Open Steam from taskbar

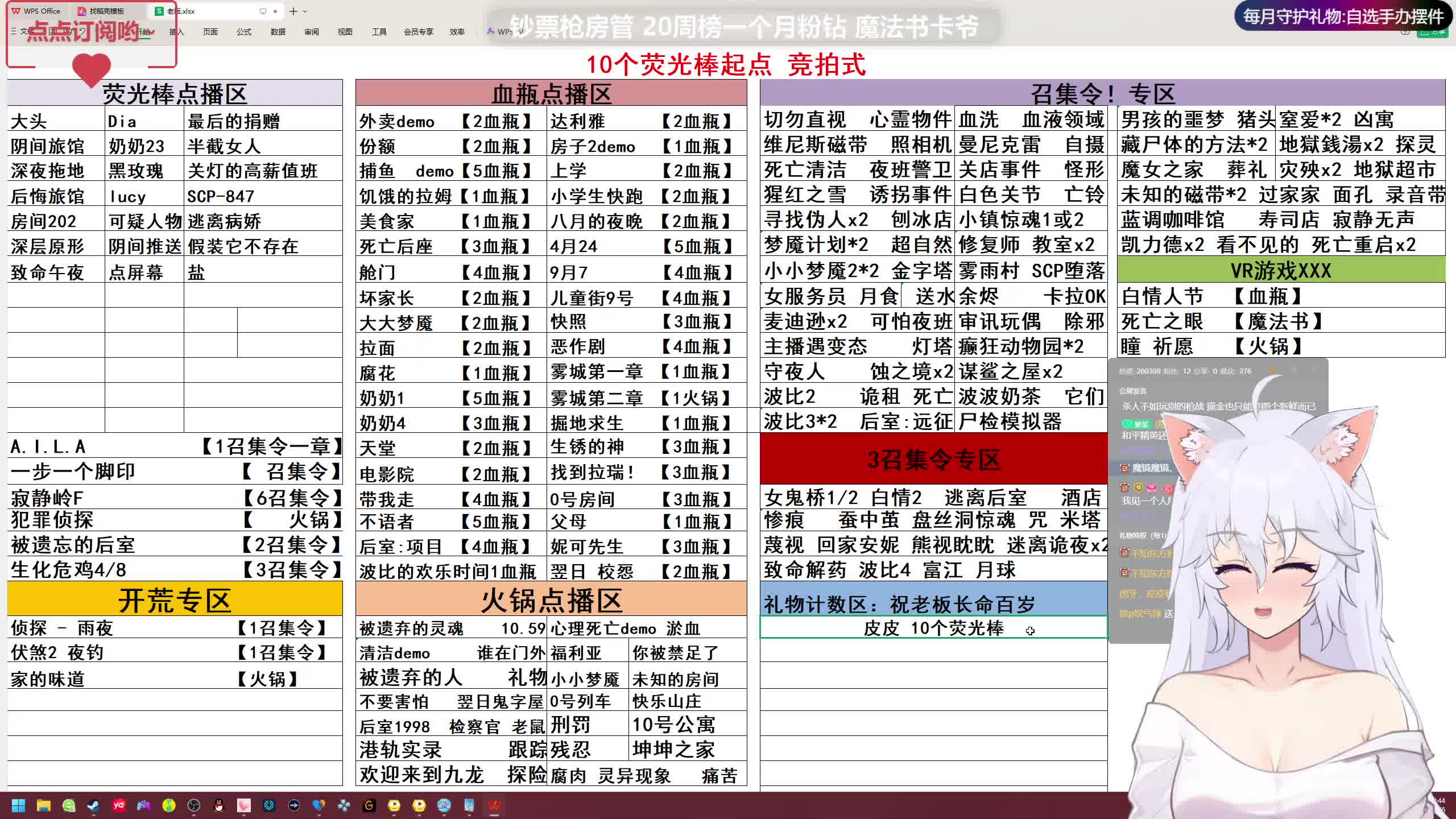coord(93,805)
